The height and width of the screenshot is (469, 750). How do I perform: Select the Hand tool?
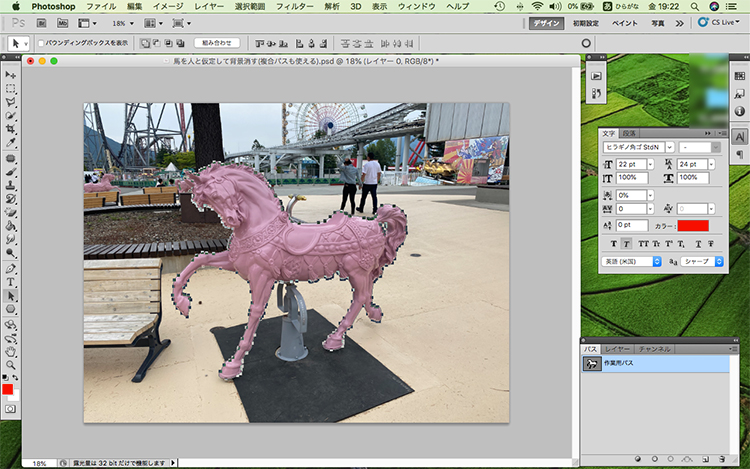[x=11, y=352]
